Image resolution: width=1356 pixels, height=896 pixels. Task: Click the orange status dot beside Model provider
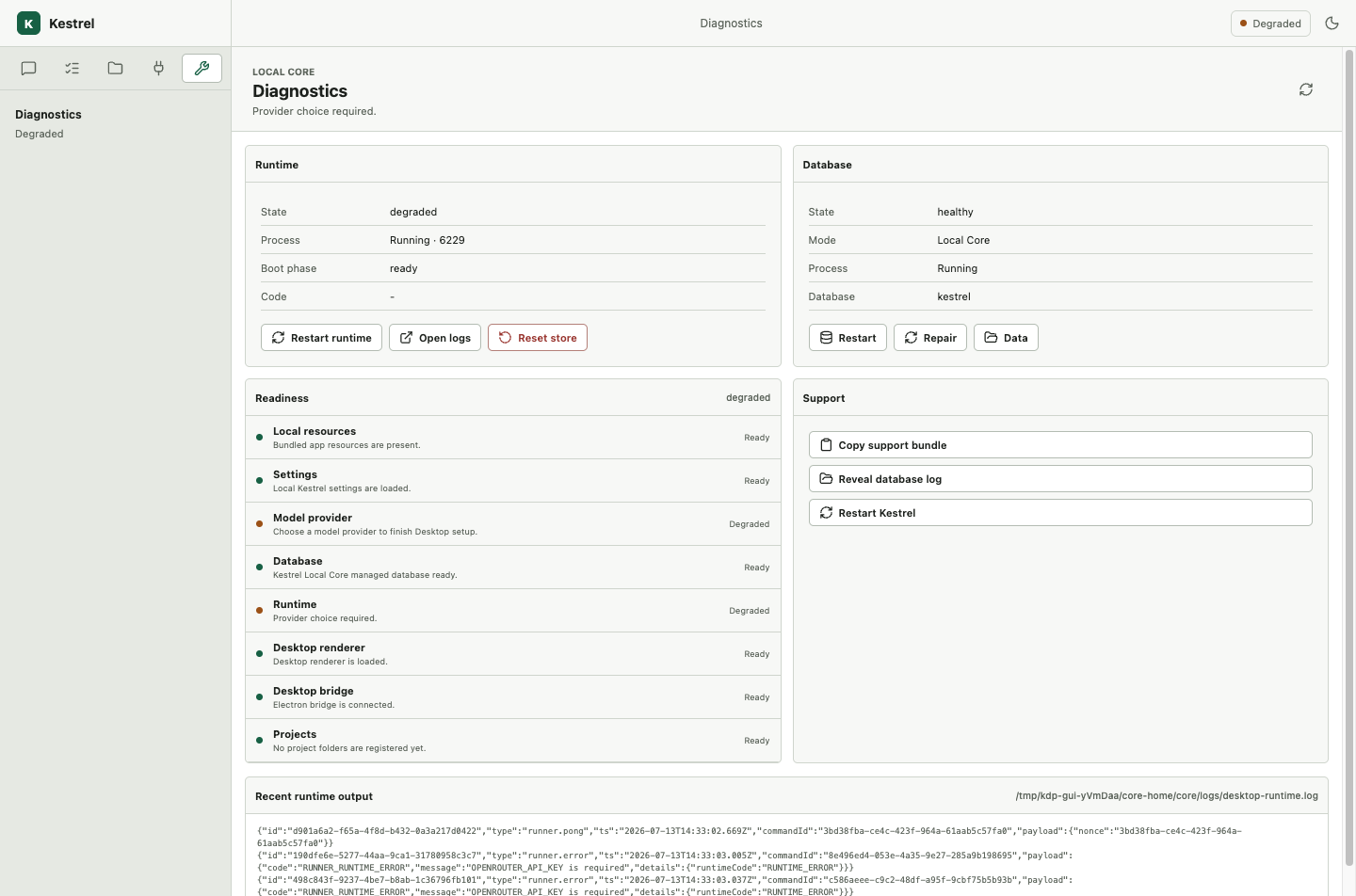pyautogui.click(x=259, y=524)
